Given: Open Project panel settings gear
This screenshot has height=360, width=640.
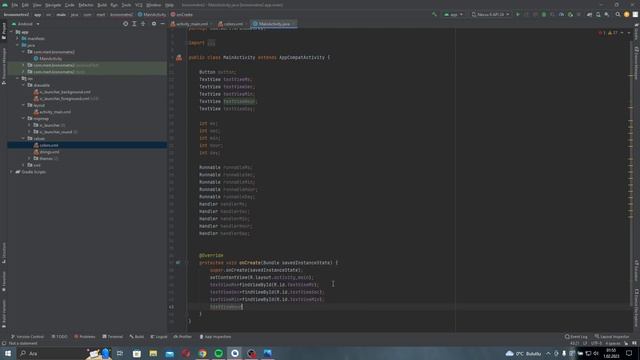Looking at the screenshot, I should coord(154,24).
